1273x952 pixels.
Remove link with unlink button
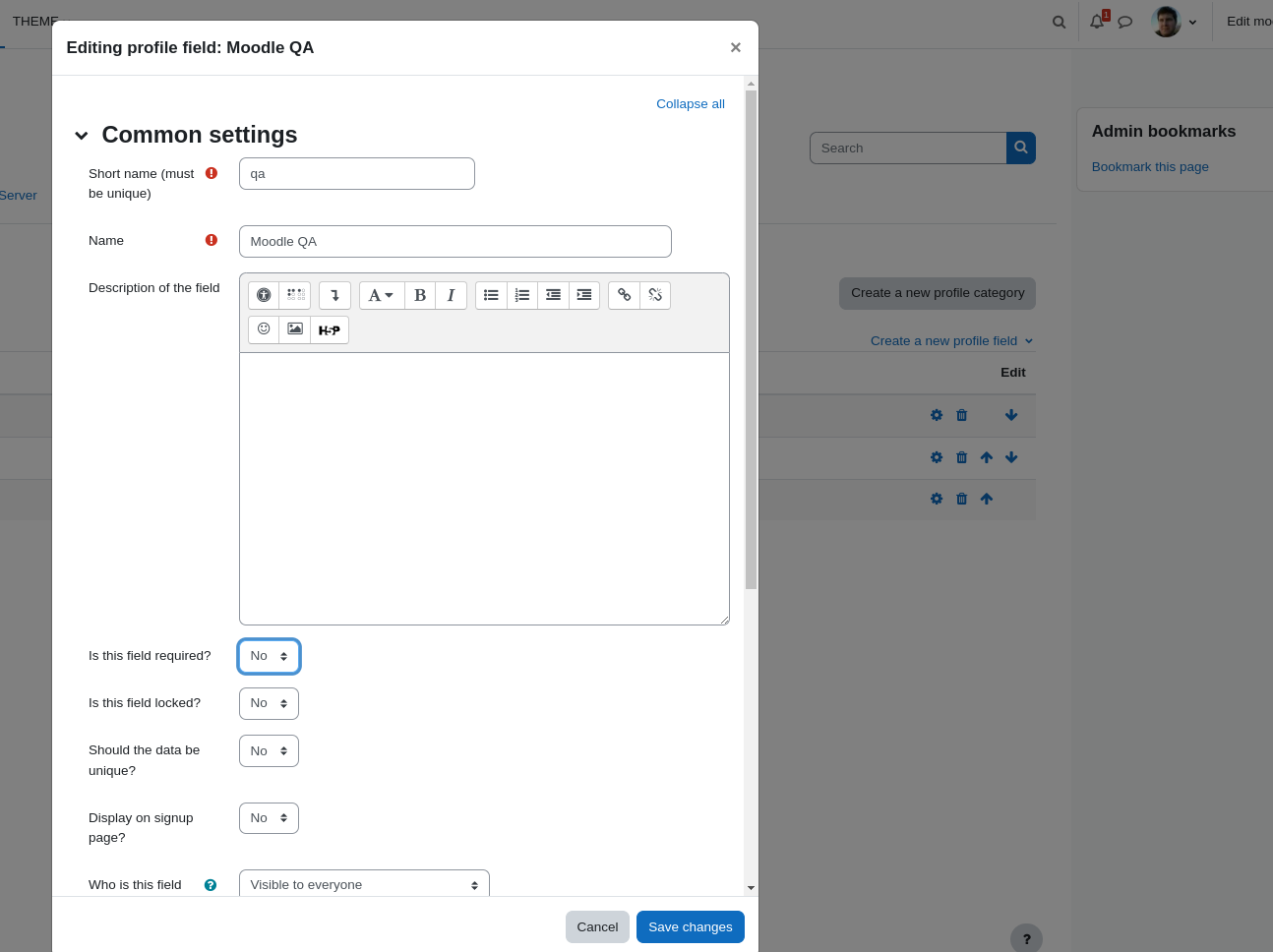655,295
